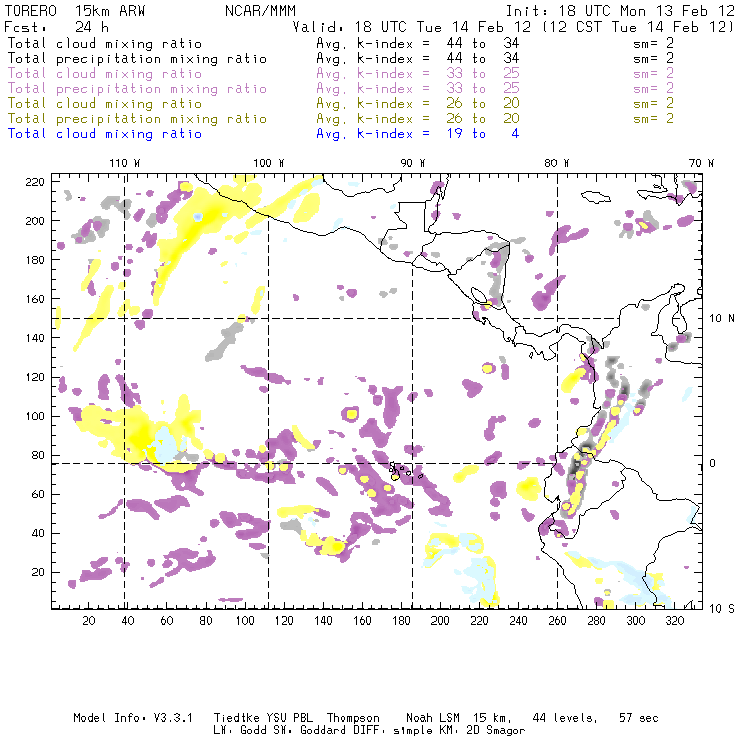Click the "0" equator latitude label

[713, 463]
